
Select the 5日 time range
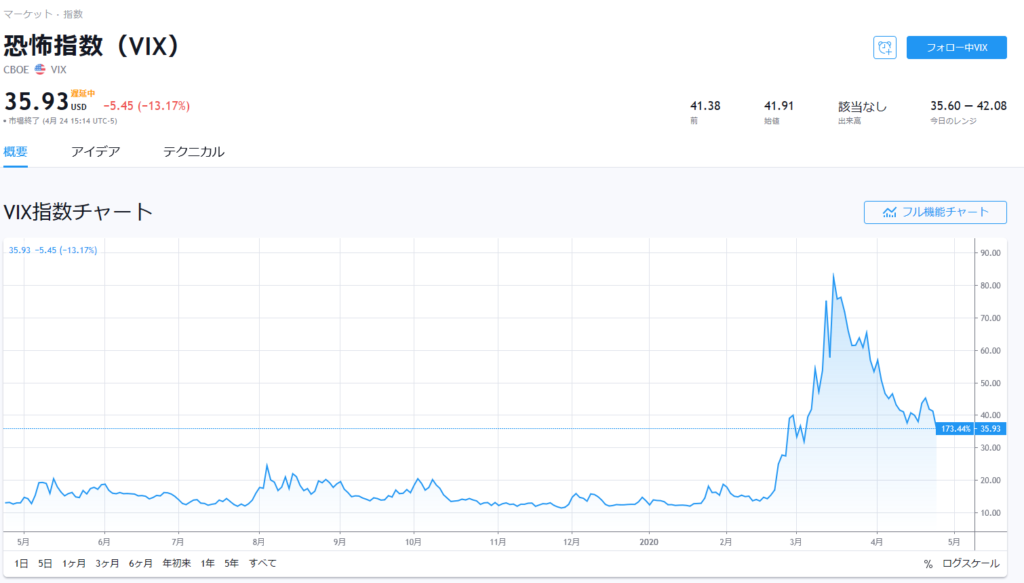pyautogui.click(x=45, y=564)
